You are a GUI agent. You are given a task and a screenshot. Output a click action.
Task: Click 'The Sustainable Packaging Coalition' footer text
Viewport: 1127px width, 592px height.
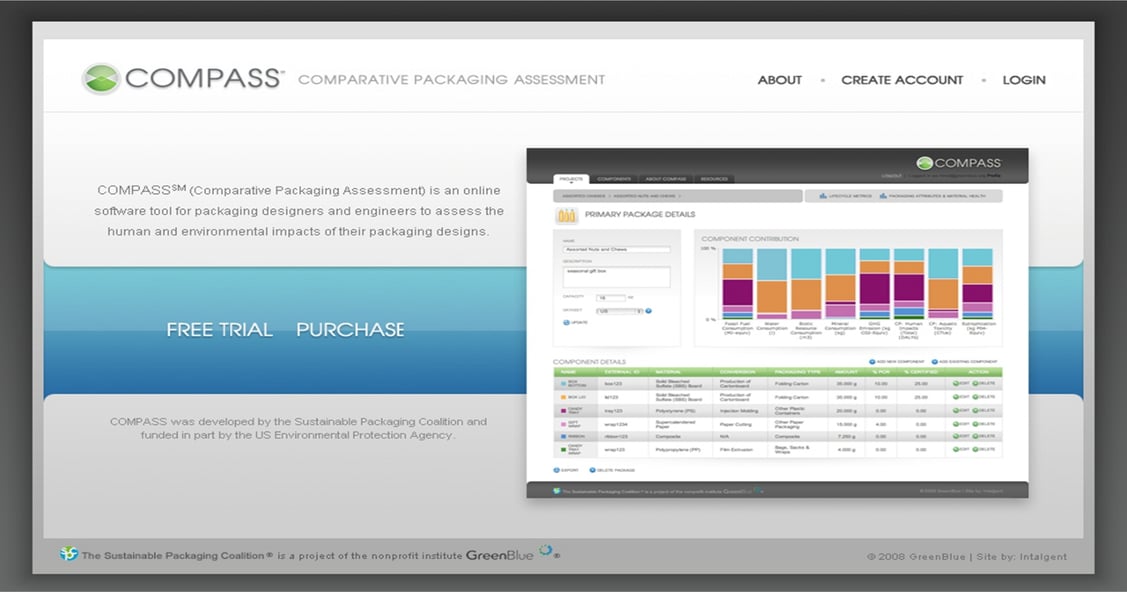click(x=173, y=555)
